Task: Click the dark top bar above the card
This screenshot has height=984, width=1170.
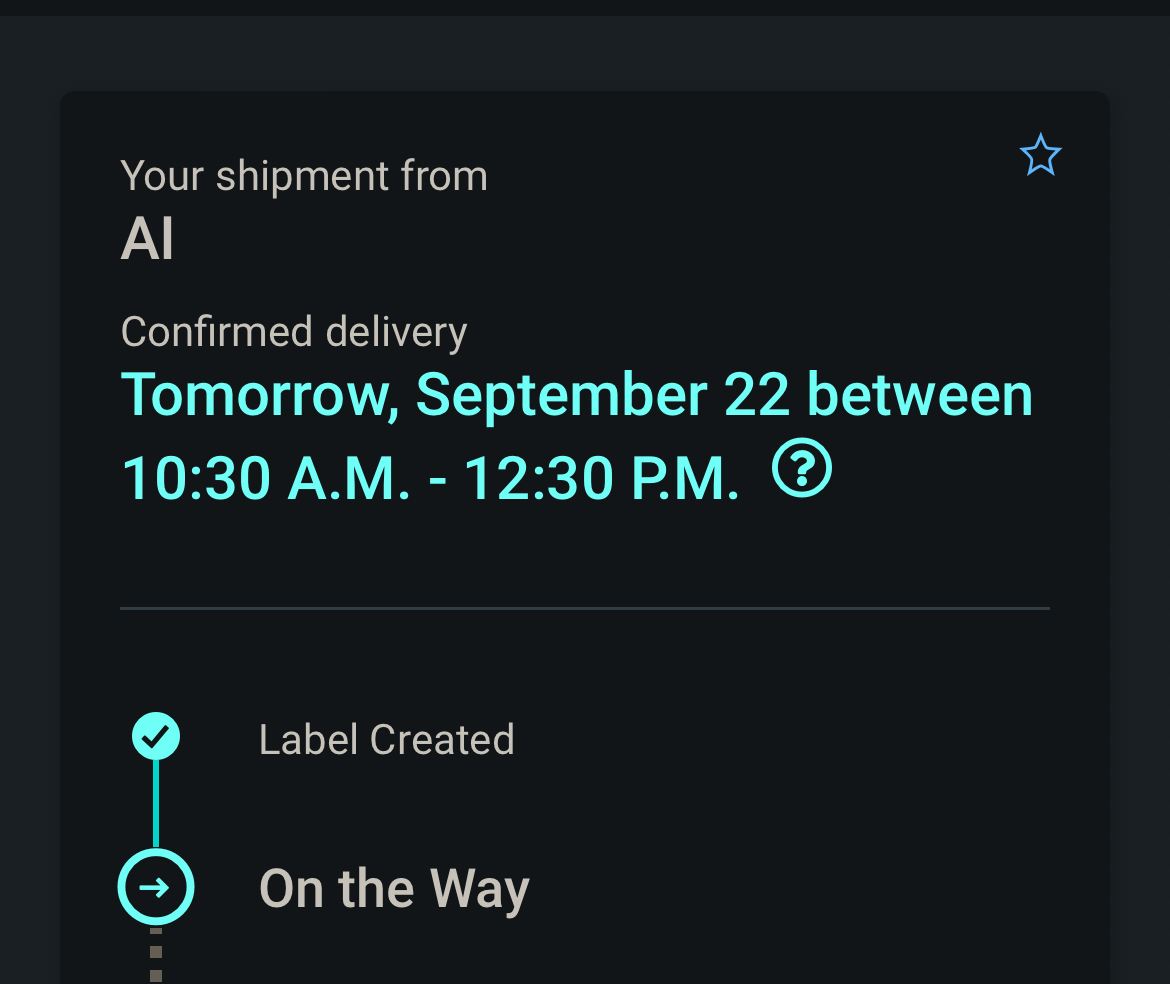Action: pos(585,7)
